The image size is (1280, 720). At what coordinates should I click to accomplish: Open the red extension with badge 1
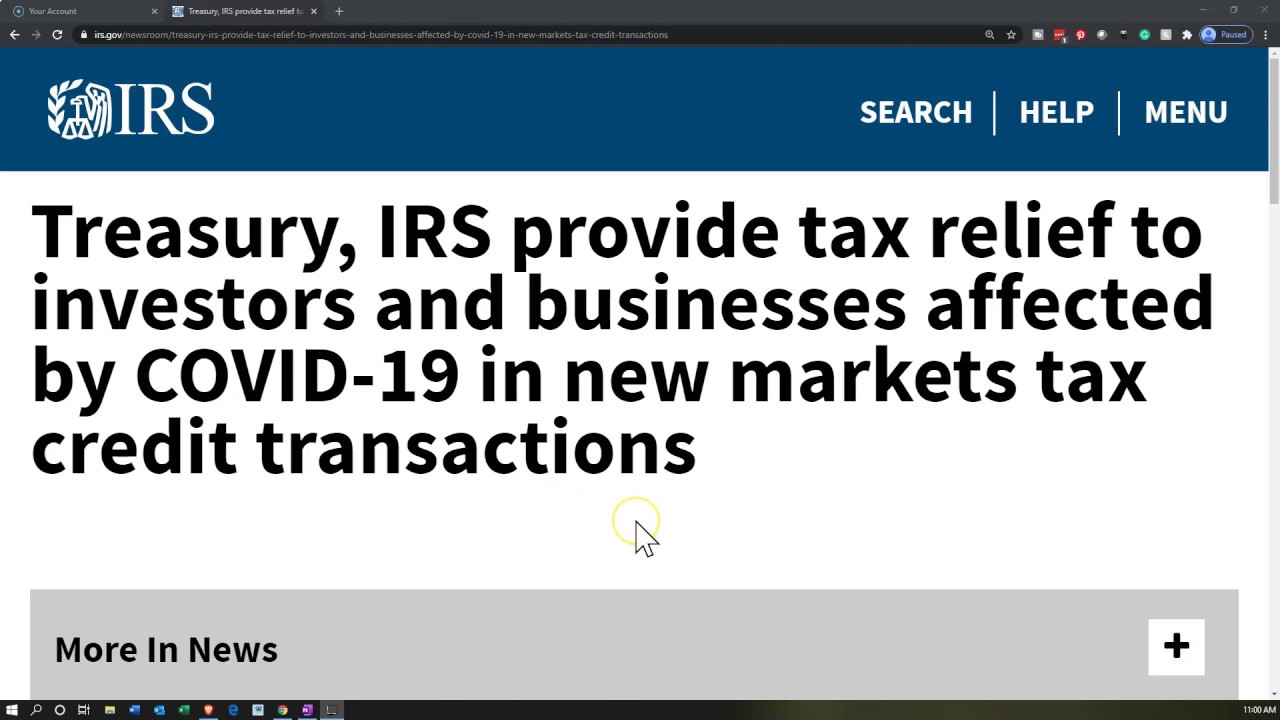click(x=1060, y=36)
